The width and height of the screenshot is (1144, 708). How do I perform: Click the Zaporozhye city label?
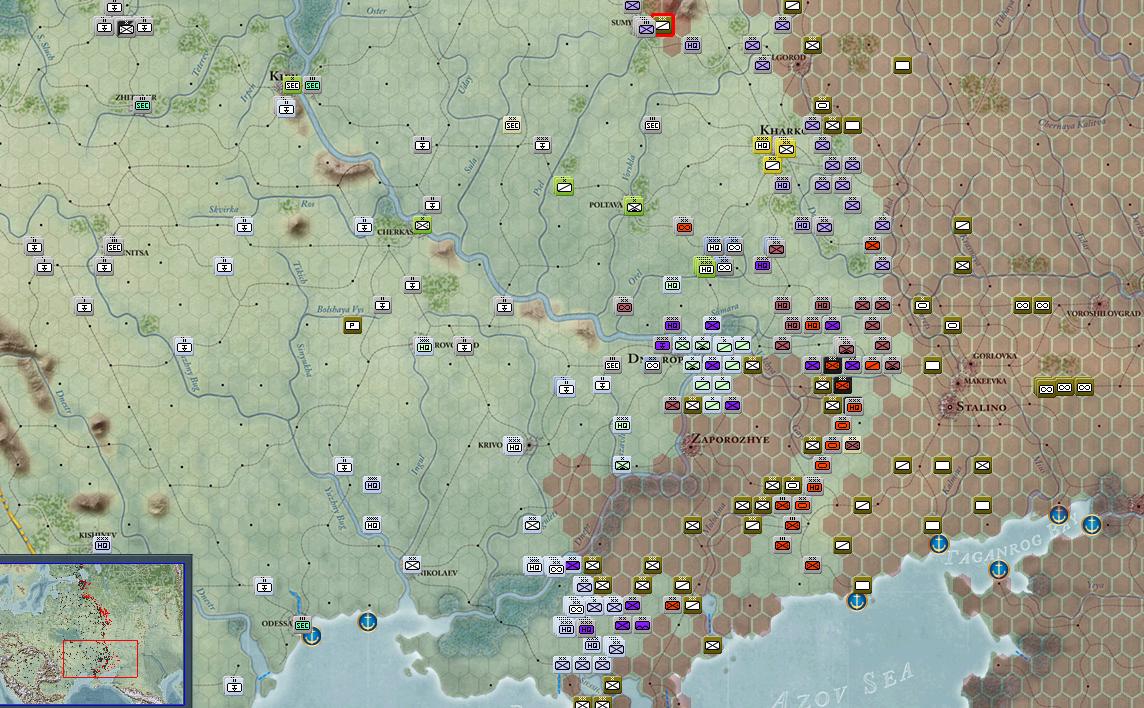point(730,439)
